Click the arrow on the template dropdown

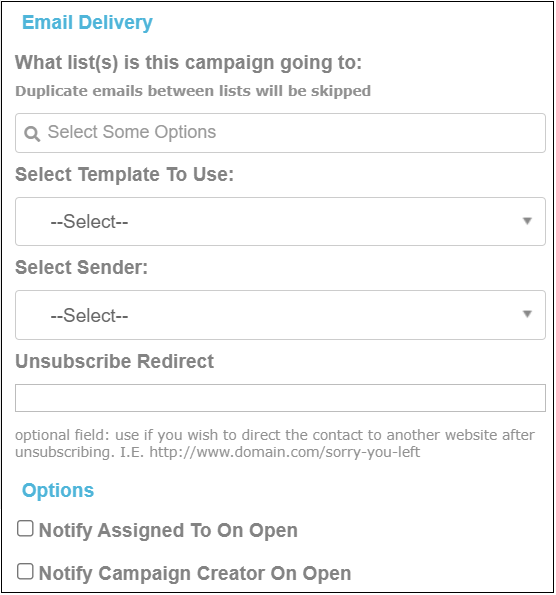[527, 221]
